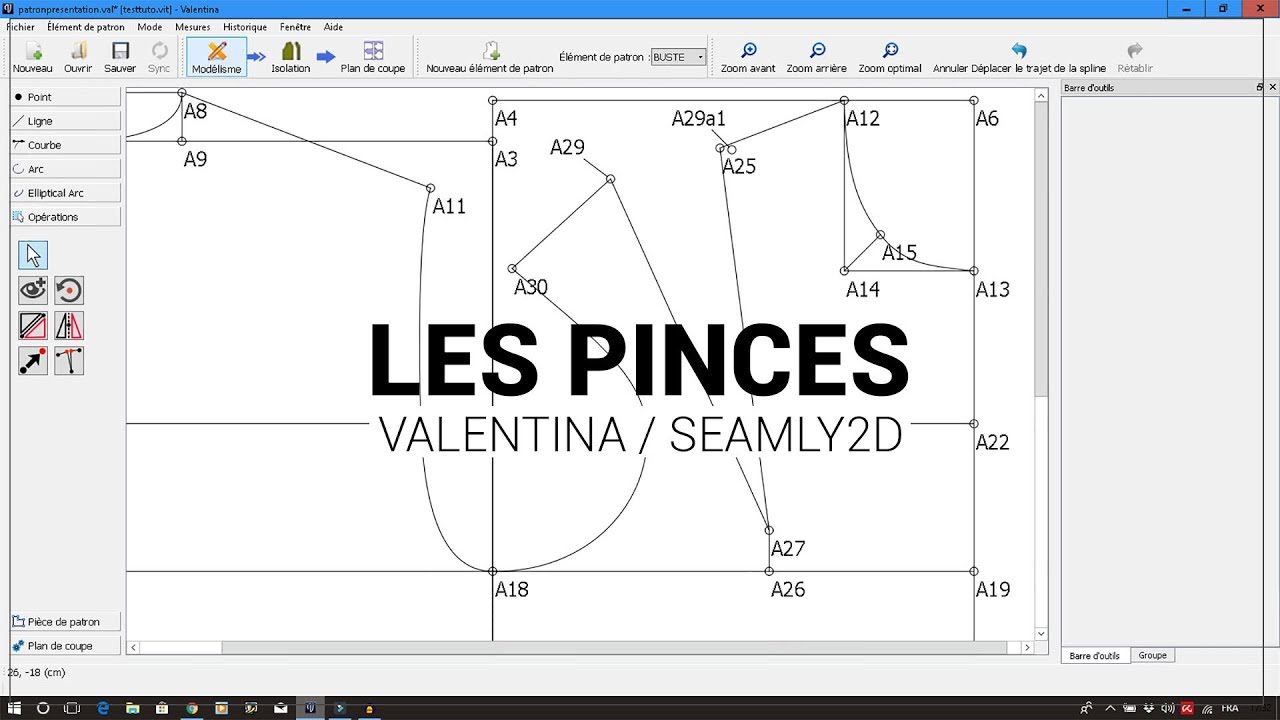This screenshot has height=720, width=1280.
Task: Click Zoom optimal
Action: (890, 57)
